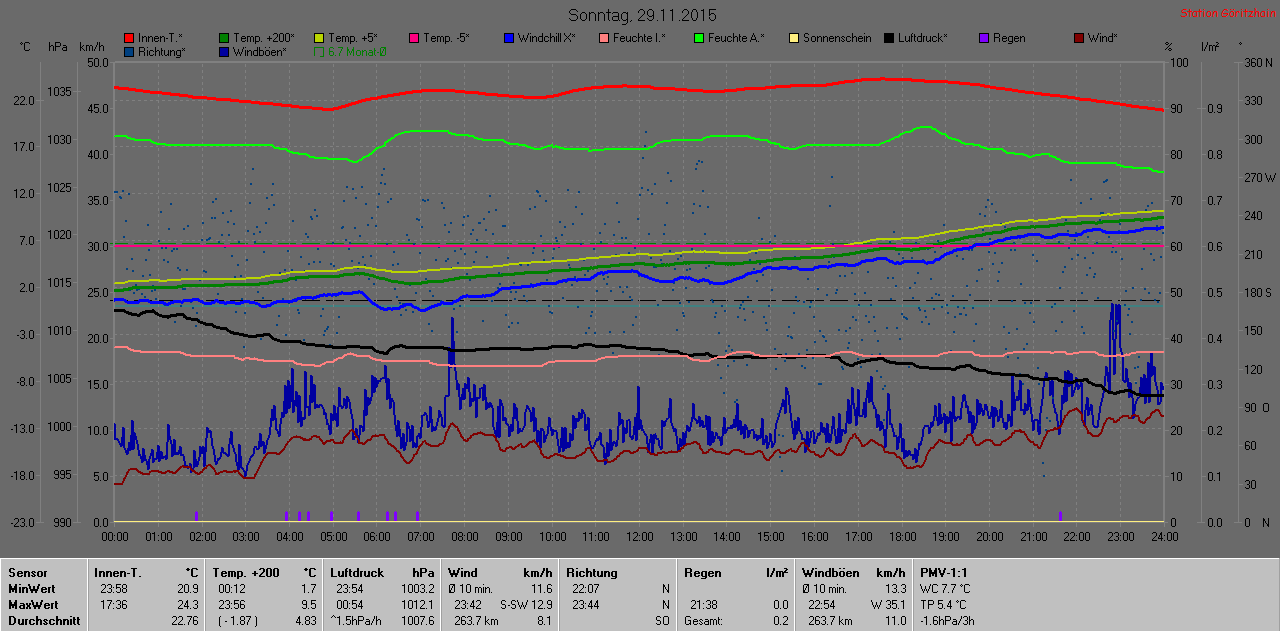1280x631 pixels.
Task: Click the purple rain marker near 21:38
Action: (x=1061, y=516)
